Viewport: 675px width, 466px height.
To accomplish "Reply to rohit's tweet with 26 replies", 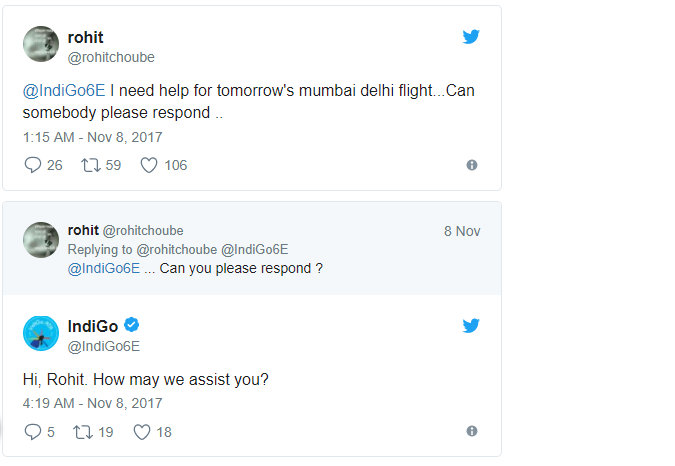I will [32, 165].
